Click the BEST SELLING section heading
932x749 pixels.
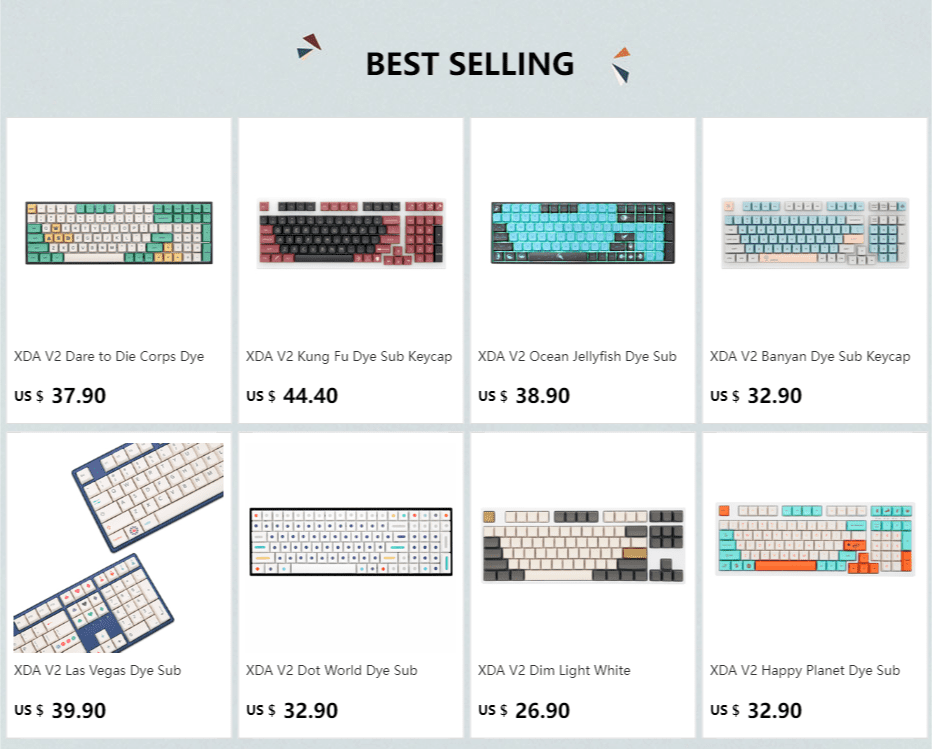[471, 64]
